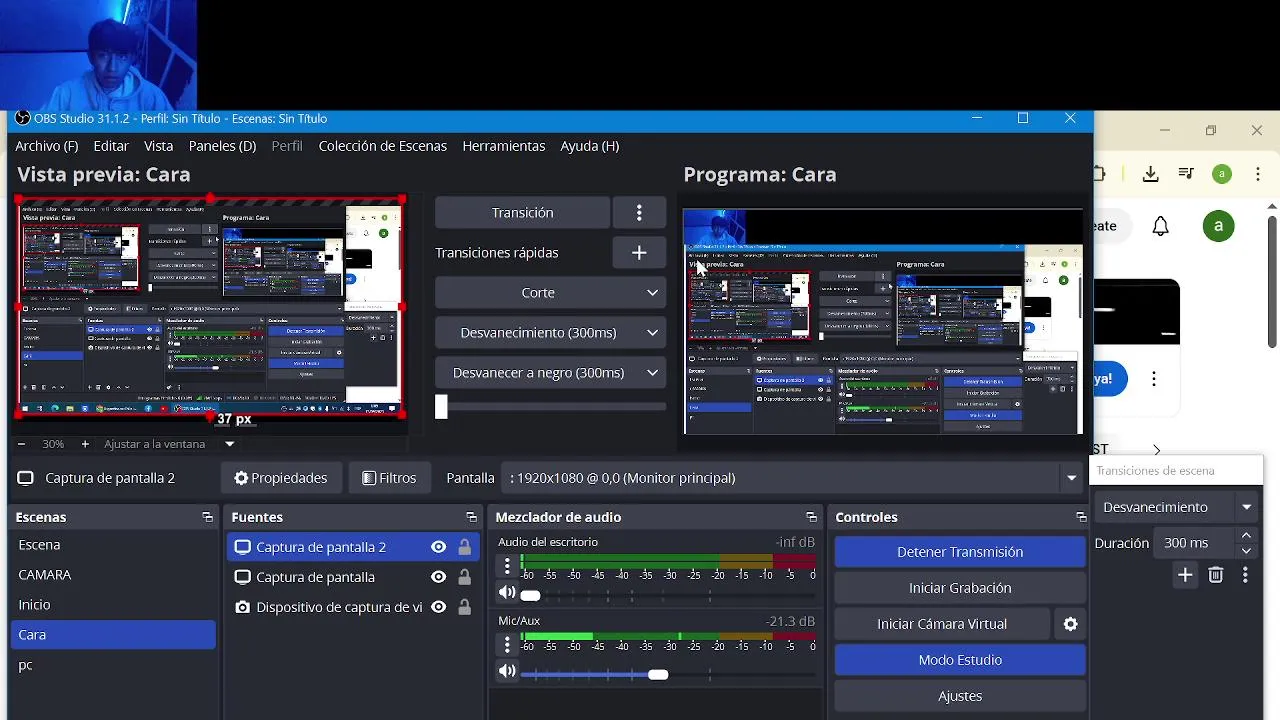1280x720 pixels.
Task: Click Detener Transmisión button
Action: [x=960, y=552]
